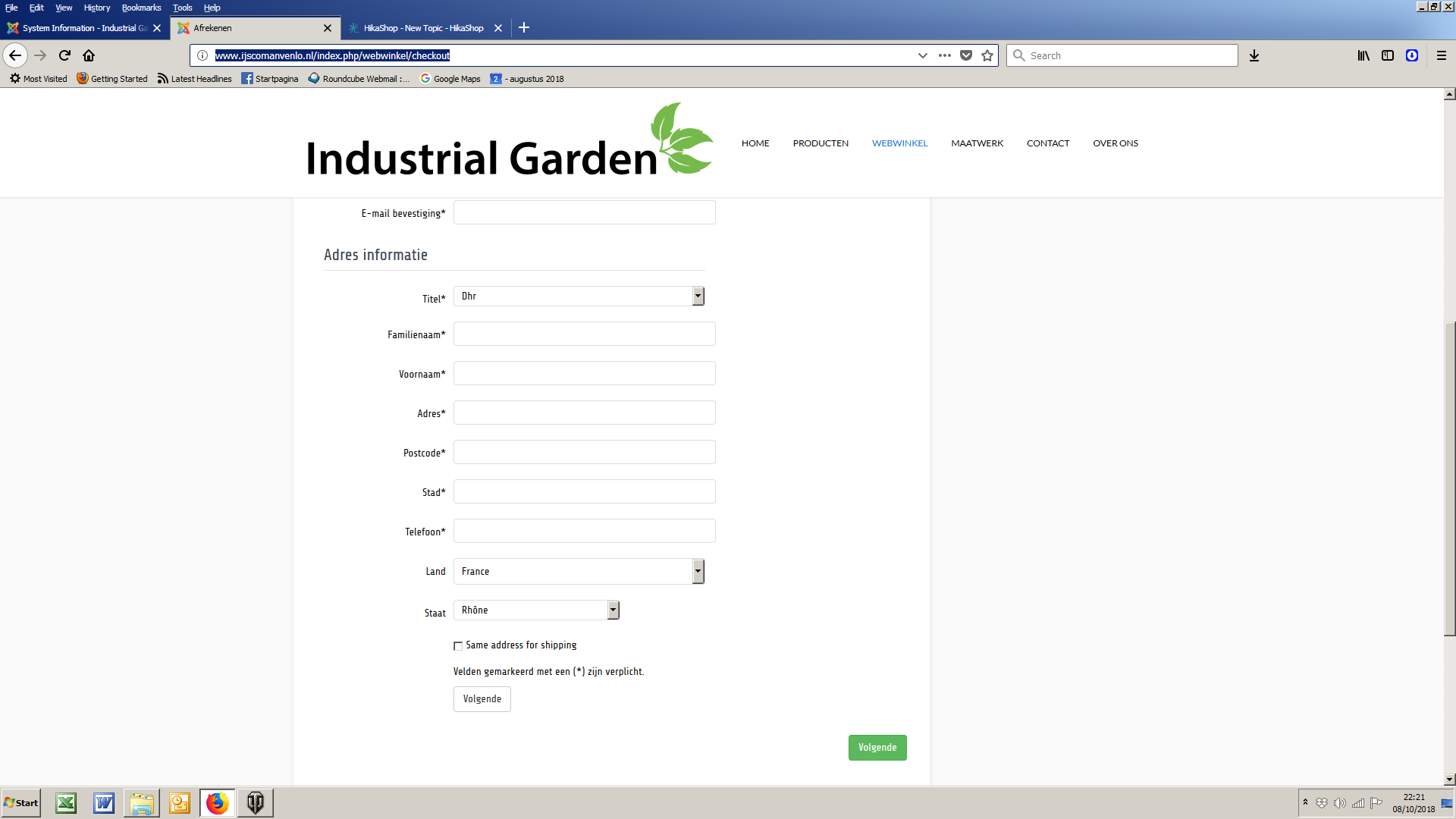Click the page's vertical scrollbar thumb

pyautogui.click(x=1449, y=478)
